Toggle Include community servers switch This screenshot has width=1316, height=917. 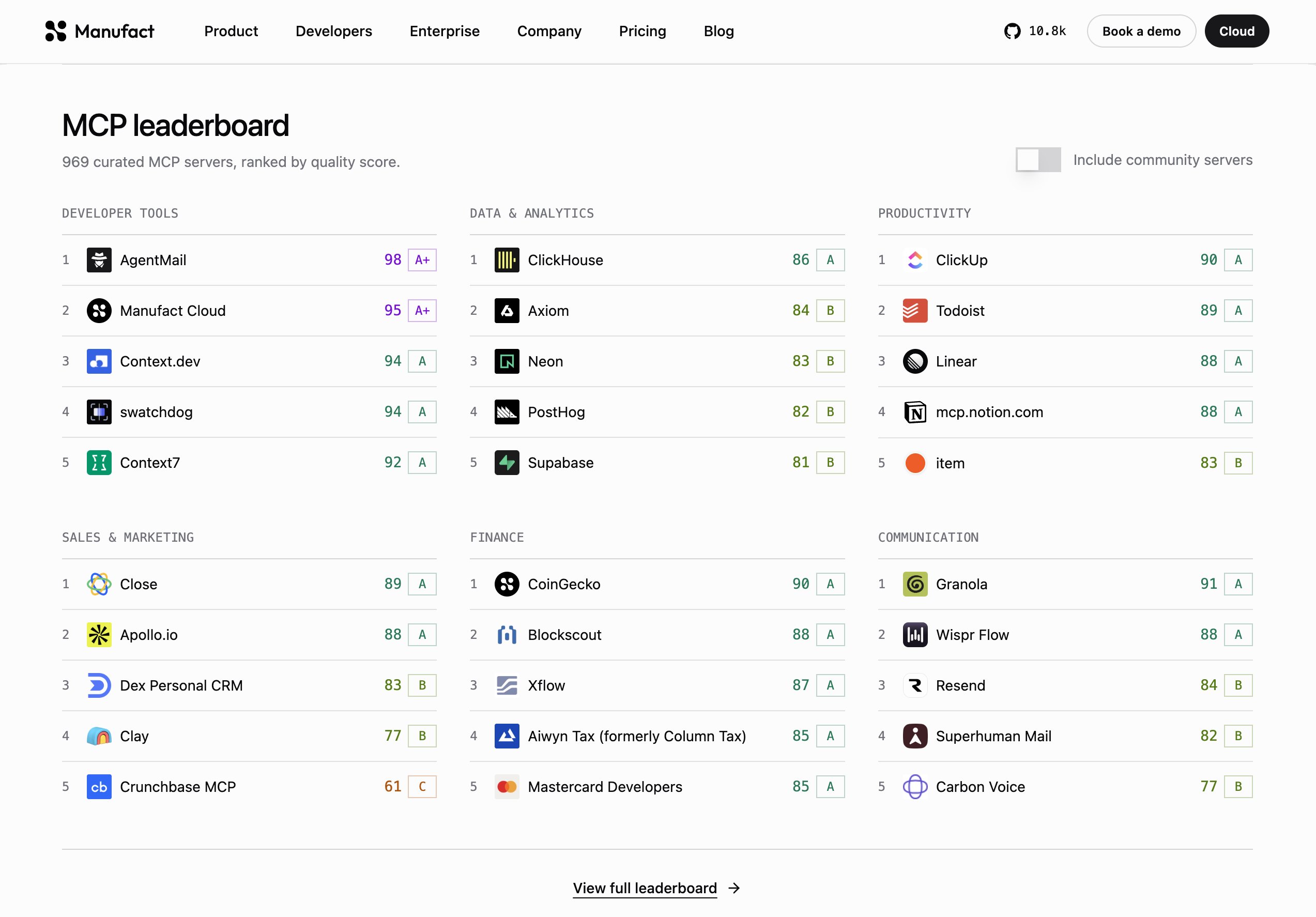tap(1037, 160)
